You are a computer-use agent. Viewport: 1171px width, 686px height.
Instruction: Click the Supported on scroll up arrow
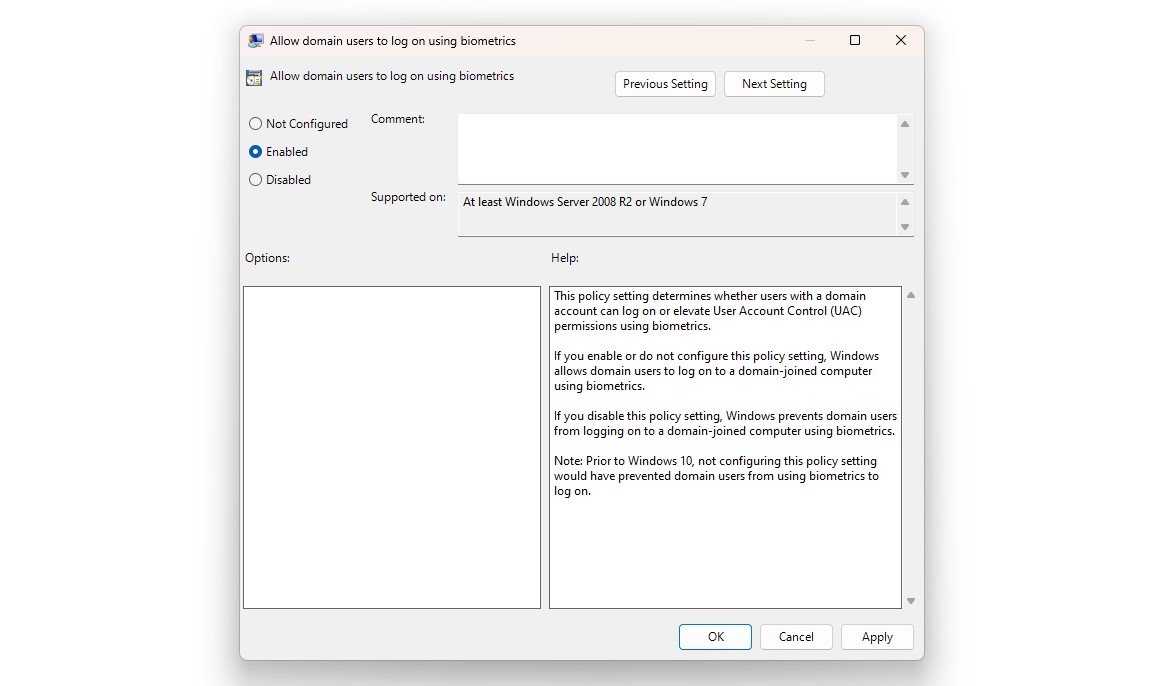coord(904,202)
